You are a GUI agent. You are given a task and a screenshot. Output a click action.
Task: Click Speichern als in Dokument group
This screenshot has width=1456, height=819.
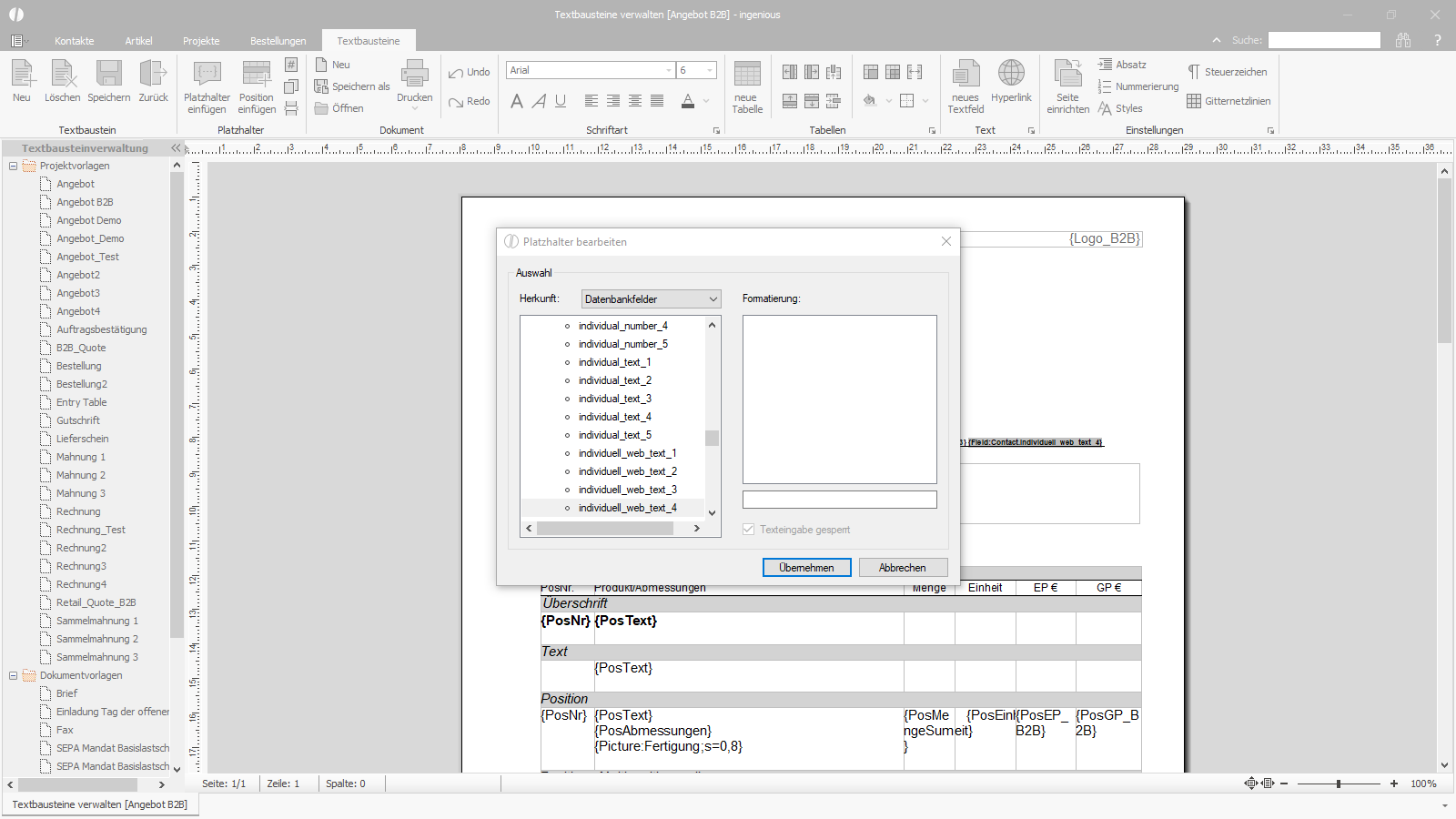tap(352, 86)
